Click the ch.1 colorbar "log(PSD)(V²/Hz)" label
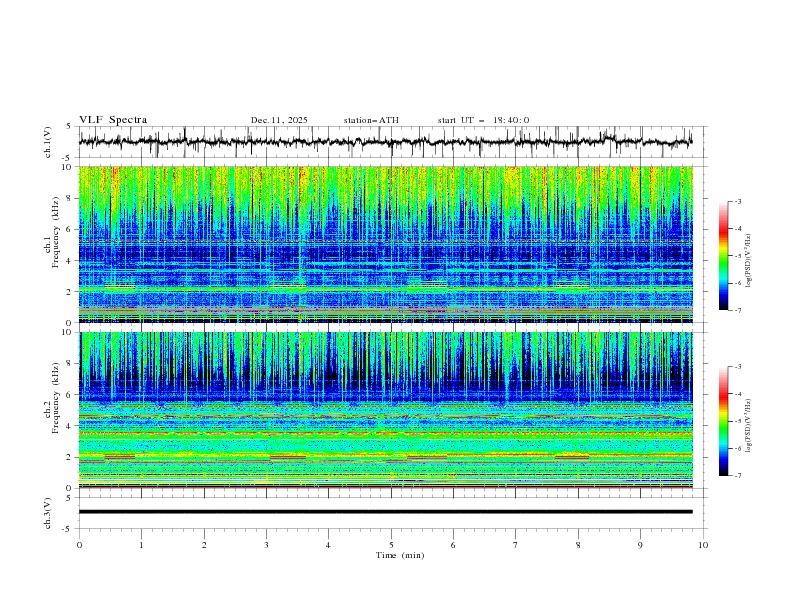Image resolution: width=792 pixels, height=612 pixels. pyautogui.click(x=749, y=261)
